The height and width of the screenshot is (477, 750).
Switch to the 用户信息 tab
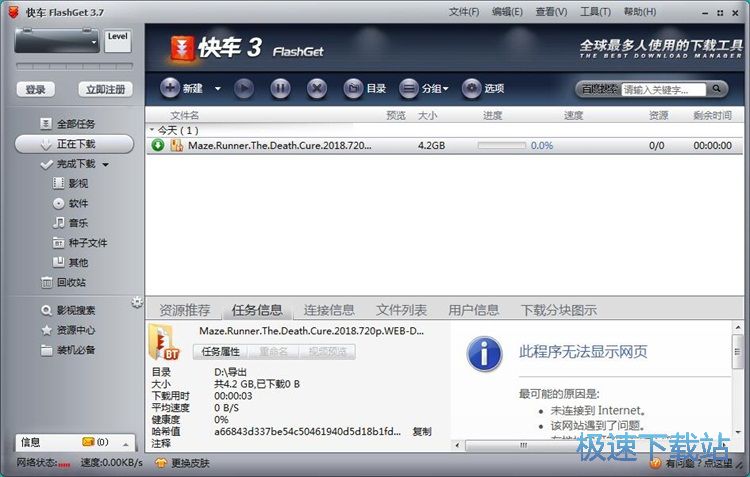coord(474,311)
